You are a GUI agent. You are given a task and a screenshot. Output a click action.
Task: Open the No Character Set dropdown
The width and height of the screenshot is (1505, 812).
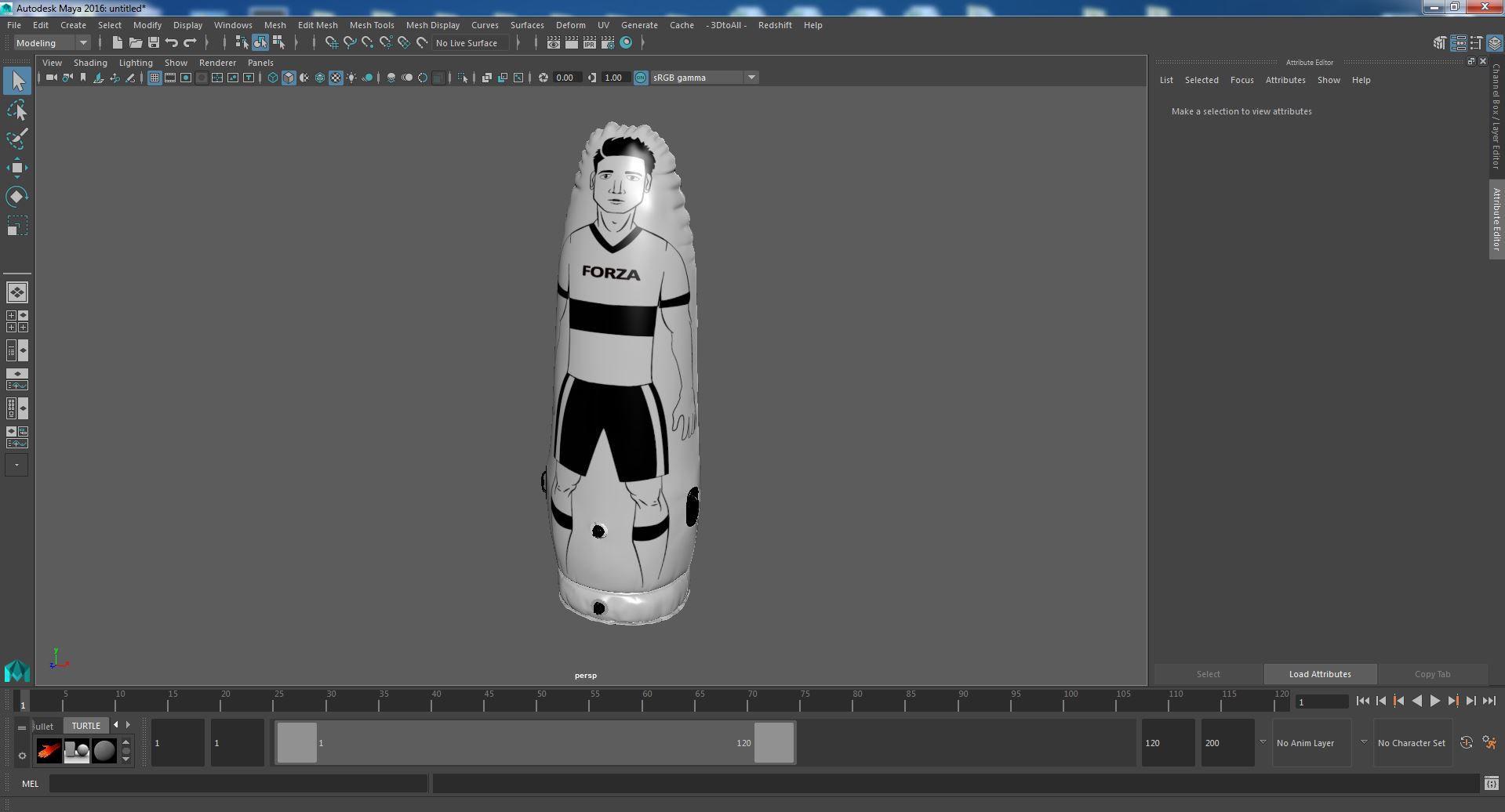click(1412, 743)
